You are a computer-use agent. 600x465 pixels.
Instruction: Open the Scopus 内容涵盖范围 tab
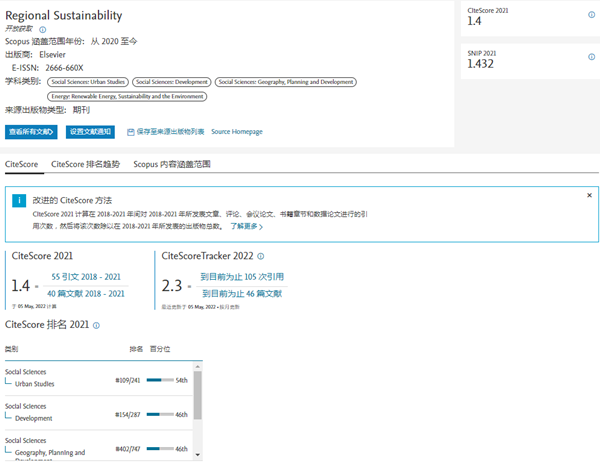pos(172,164)
